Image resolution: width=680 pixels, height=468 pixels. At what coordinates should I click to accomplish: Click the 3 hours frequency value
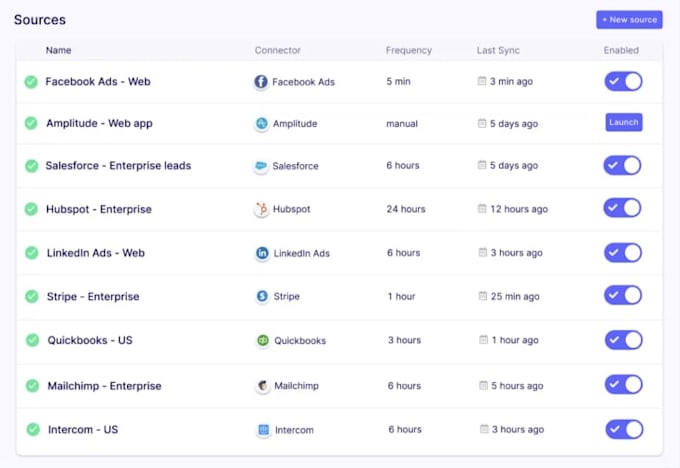coord(405,340)
